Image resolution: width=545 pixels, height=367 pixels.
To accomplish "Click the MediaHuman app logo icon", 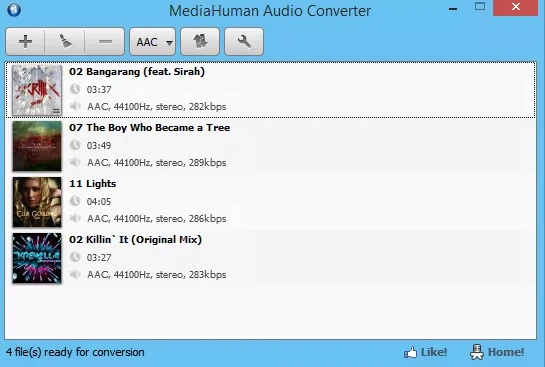I will click(x=14, y=9).
